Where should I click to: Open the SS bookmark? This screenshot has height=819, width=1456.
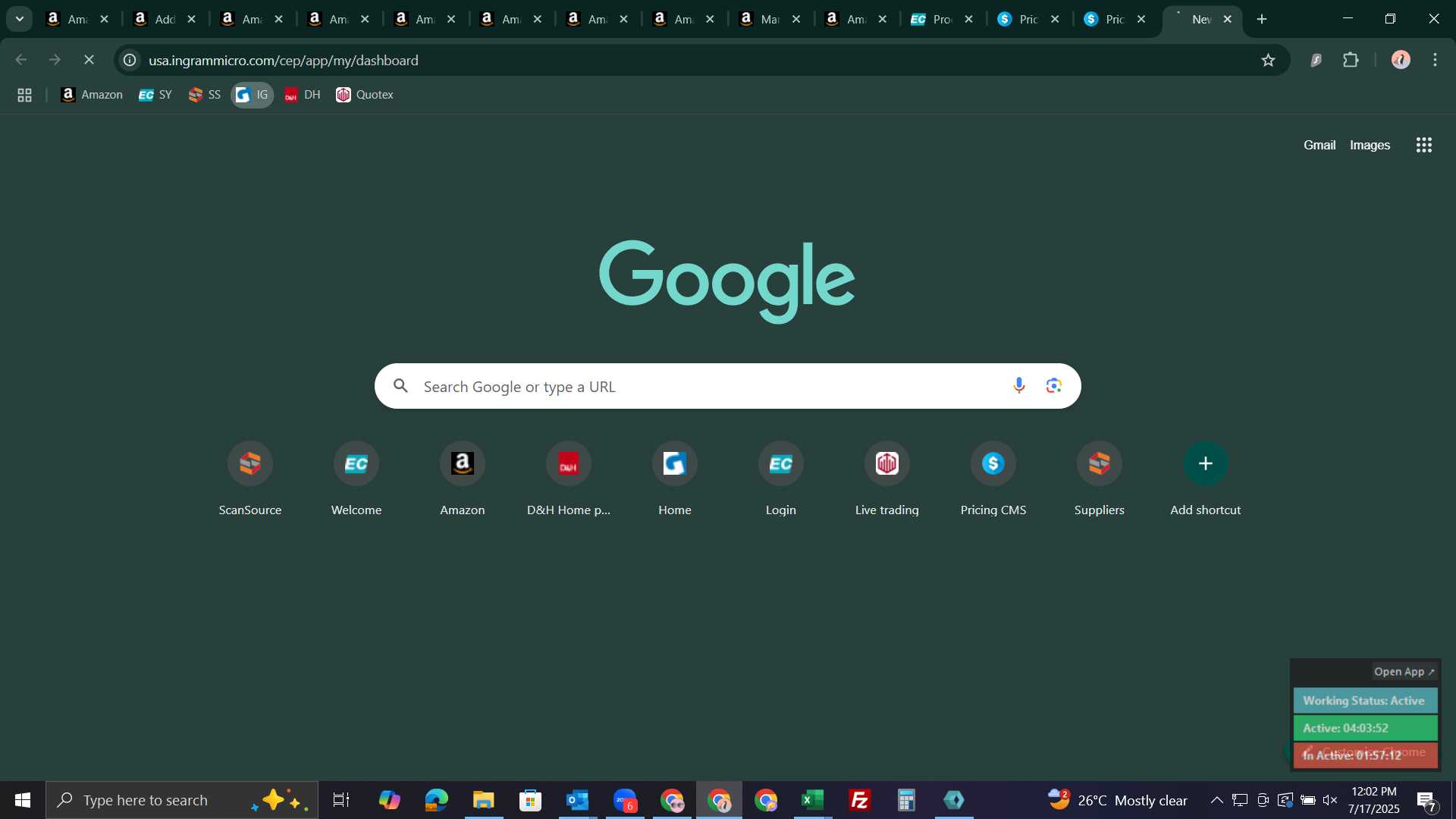click(x=205, y=95)
